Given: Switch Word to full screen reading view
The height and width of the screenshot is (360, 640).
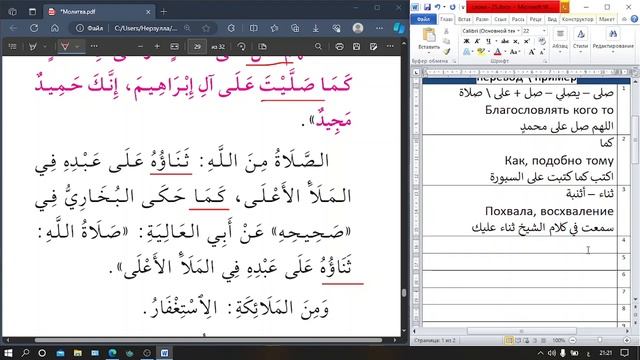Looking at the screenshot, I should 518,340.
